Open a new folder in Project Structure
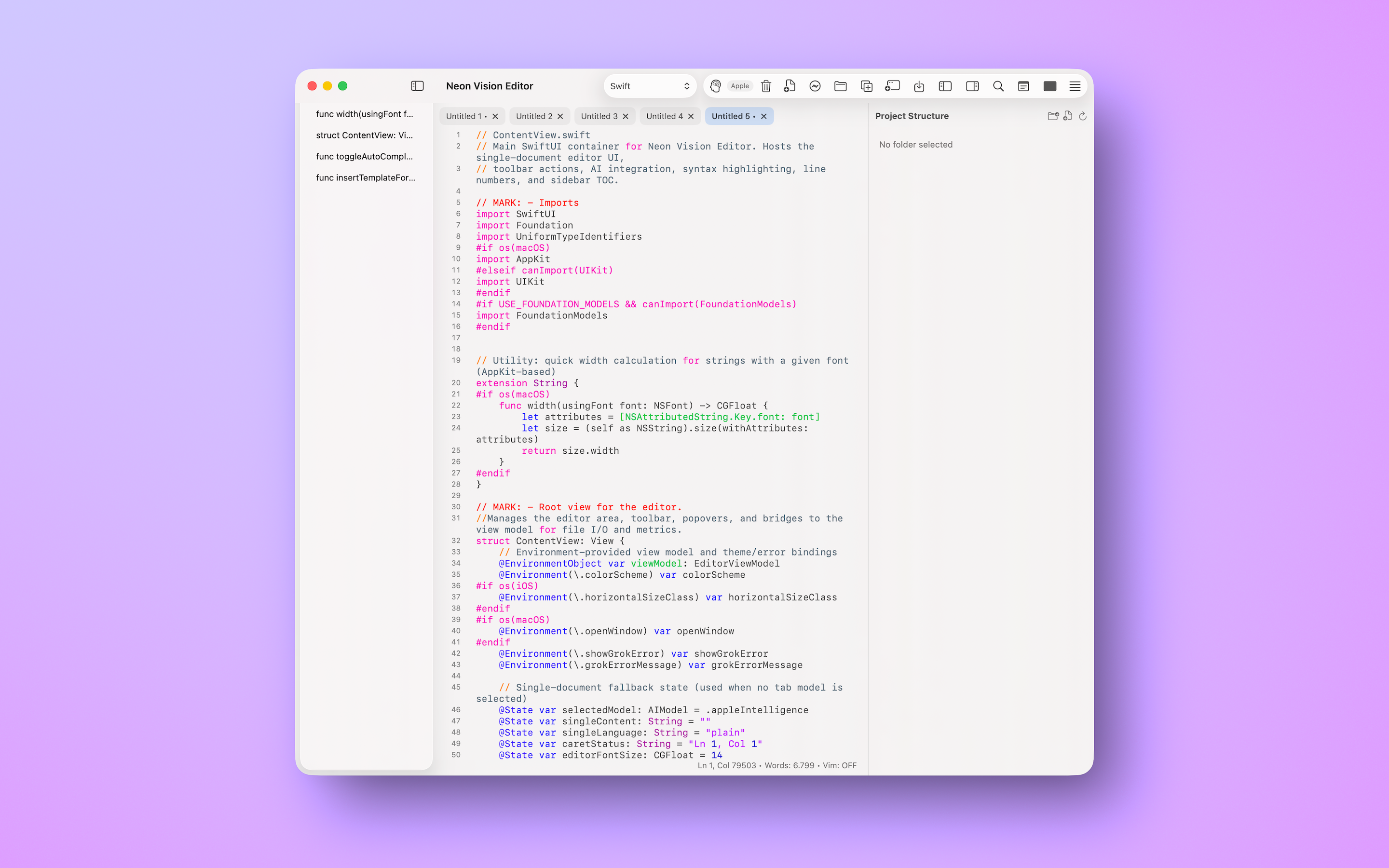Image resolution: width=1389 pixels, height=868 pixels. (1053, 116)
